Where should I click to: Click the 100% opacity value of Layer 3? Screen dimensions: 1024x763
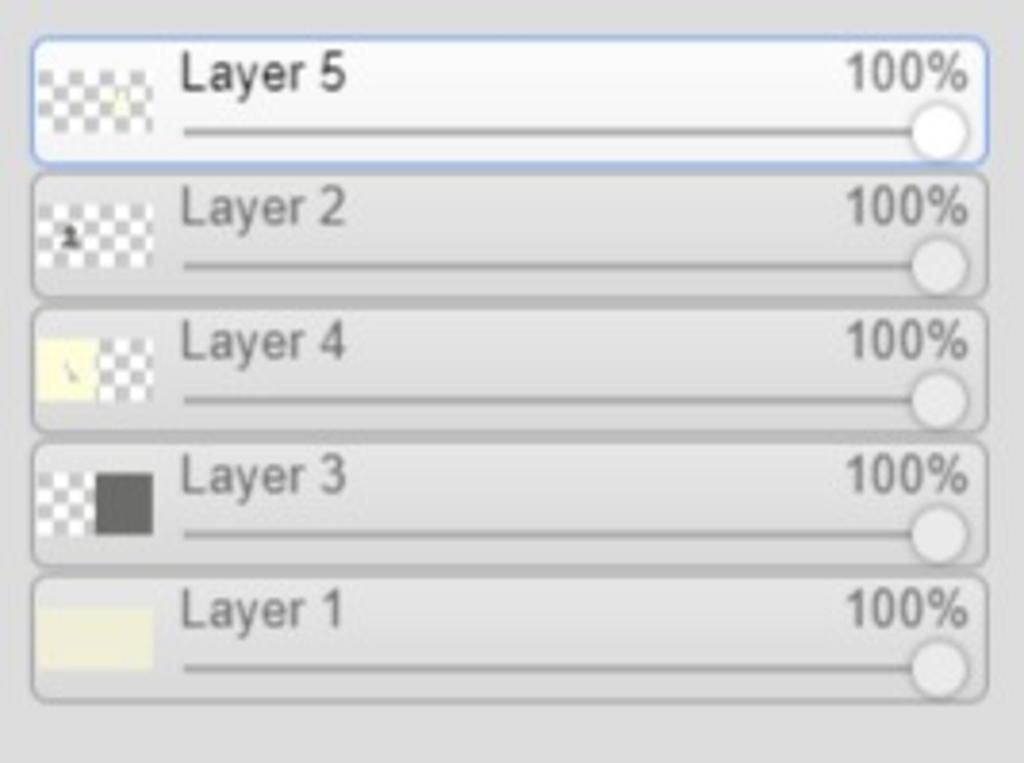click(x=906, y=475)
